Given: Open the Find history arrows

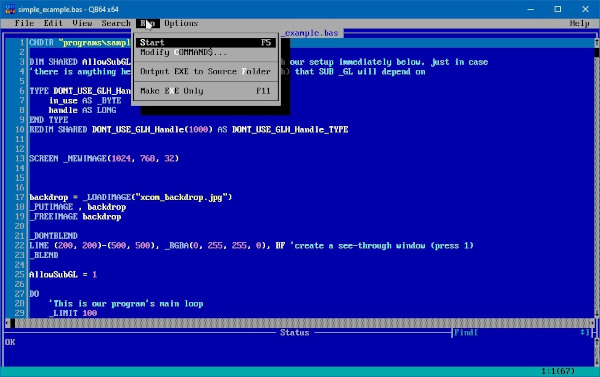Looking at the screenshot, I should click(x=584, y=333).
